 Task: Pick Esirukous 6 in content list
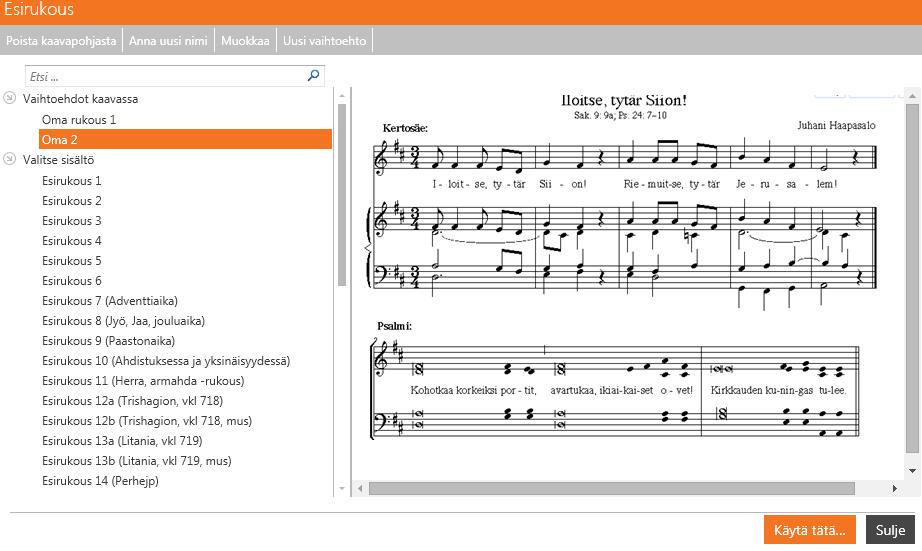coord(71,280)
